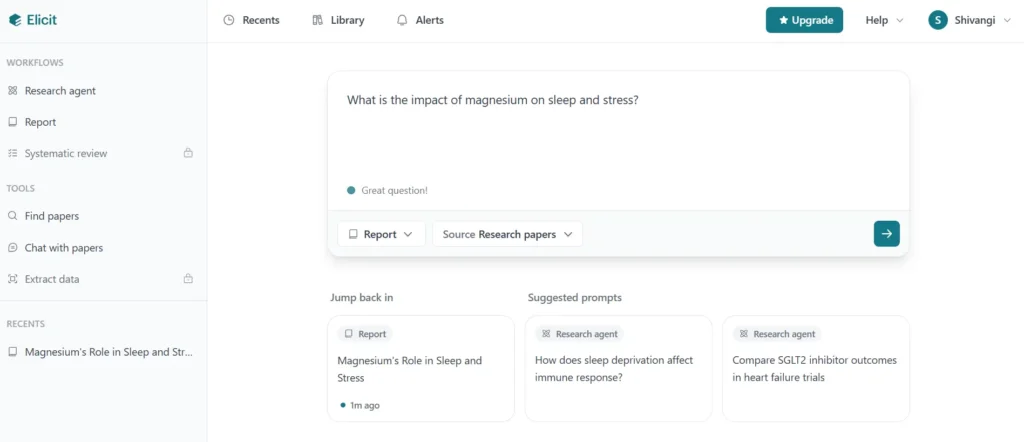Screen dimensions: 1024x442
Task: Click the chevron beside Shivangi
Action: click(1006, 20)
